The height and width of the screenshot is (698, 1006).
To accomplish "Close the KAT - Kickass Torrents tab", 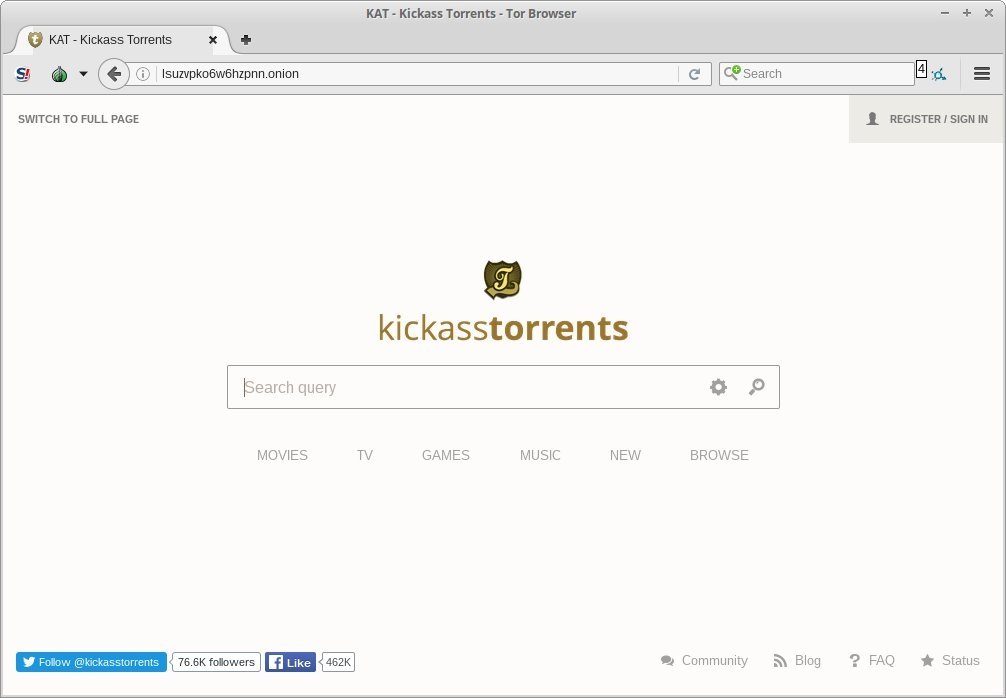I will click(x=213, y=40).
